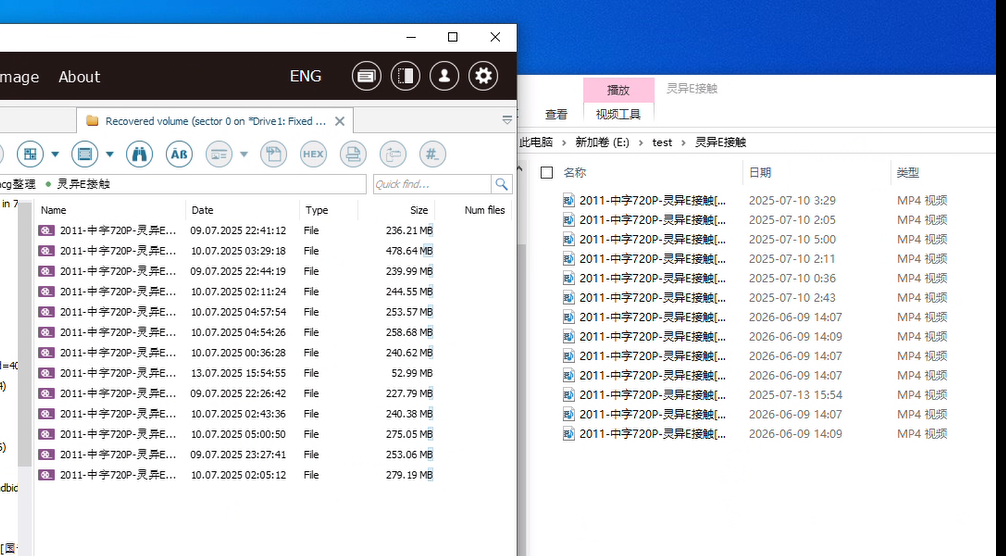The height and width of the screenshot is (556, 1006).
Task: Click the MP4 icon of the 2025-07-10 0:36 Explorer file
Action: click(x=568, y=278)
